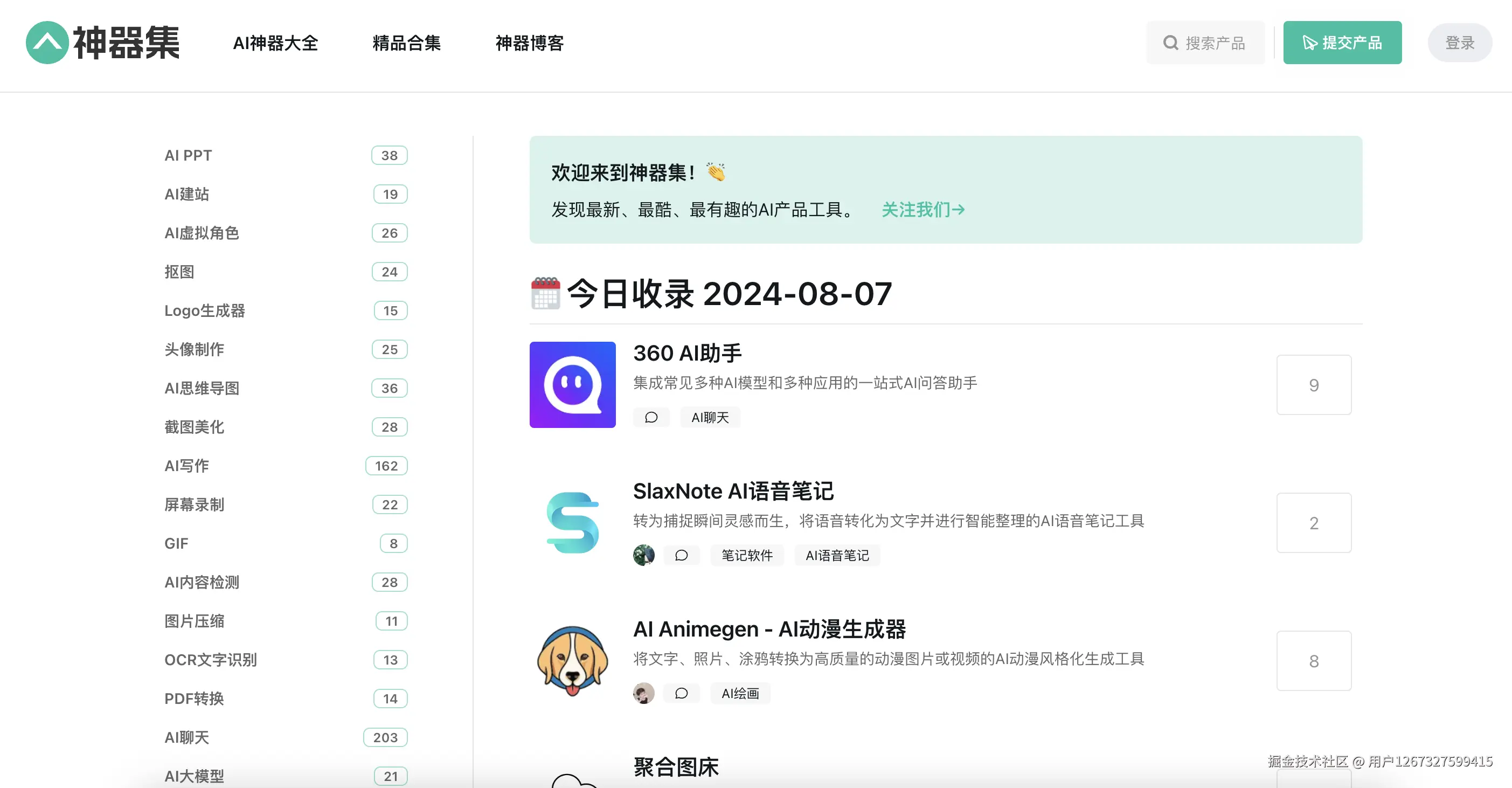Click AI聊天 tag under 360 AI助手
1512x788 pixels.
click(x=710, y=418)
